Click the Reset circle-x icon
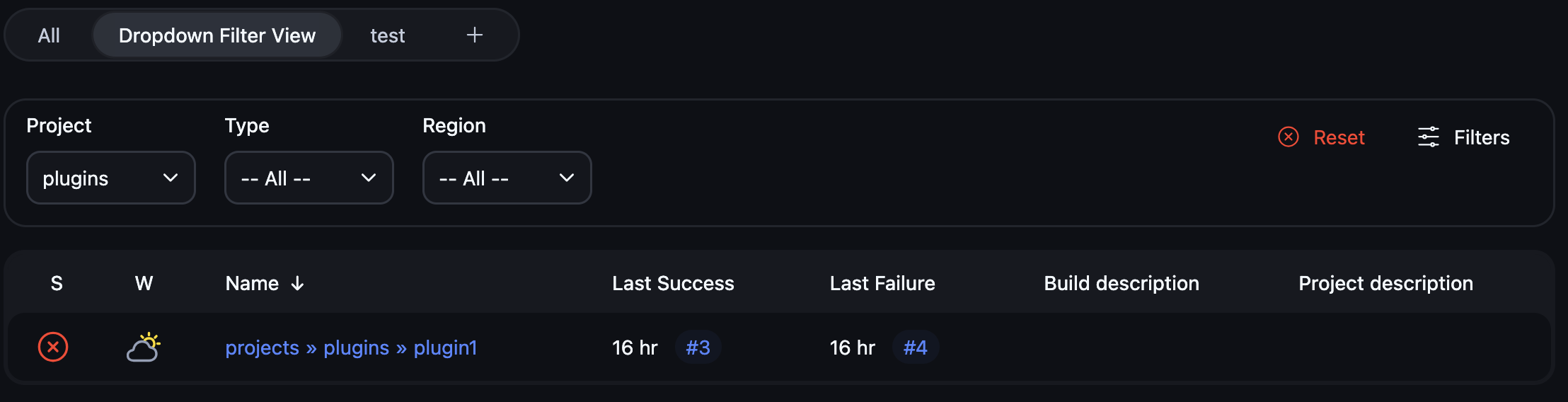This screenshot has height=402, width=1568. [x=1288, y=137]
